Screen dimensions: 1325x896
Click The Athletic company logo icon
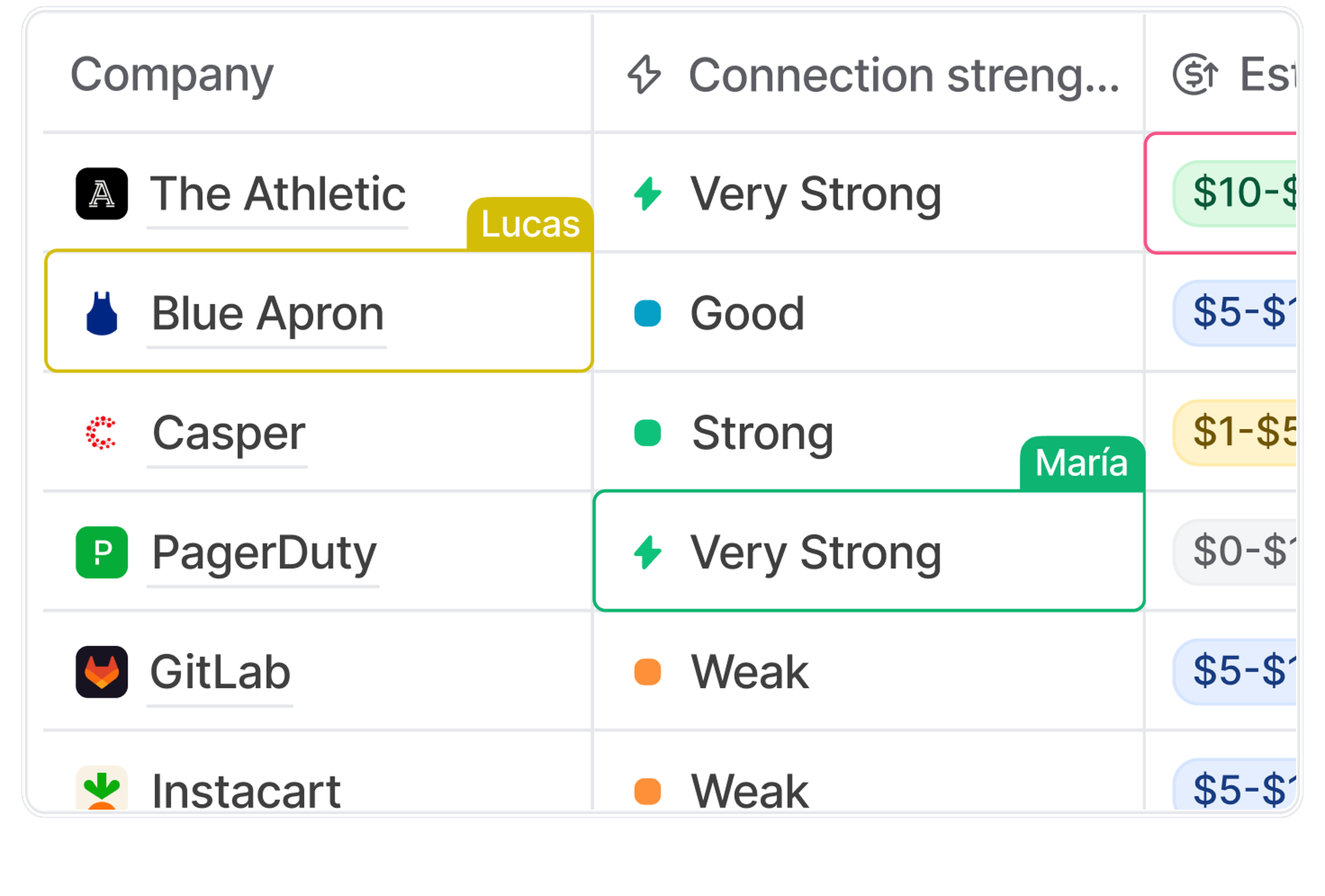click(x=101, y=194)
